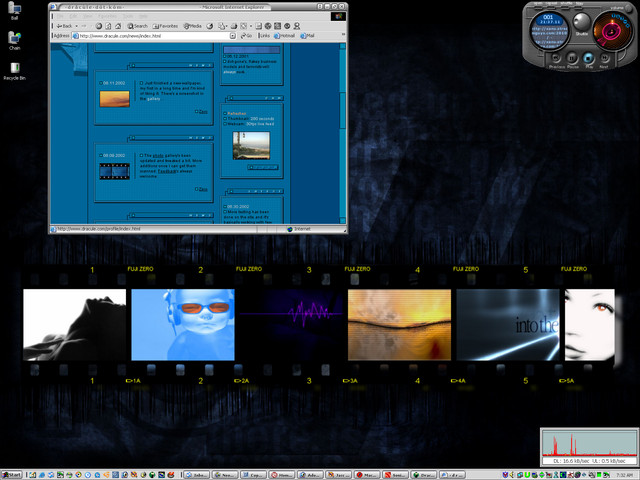
Task: Toggle shuffle option on media player top
Action: click(x=566, y=7)
